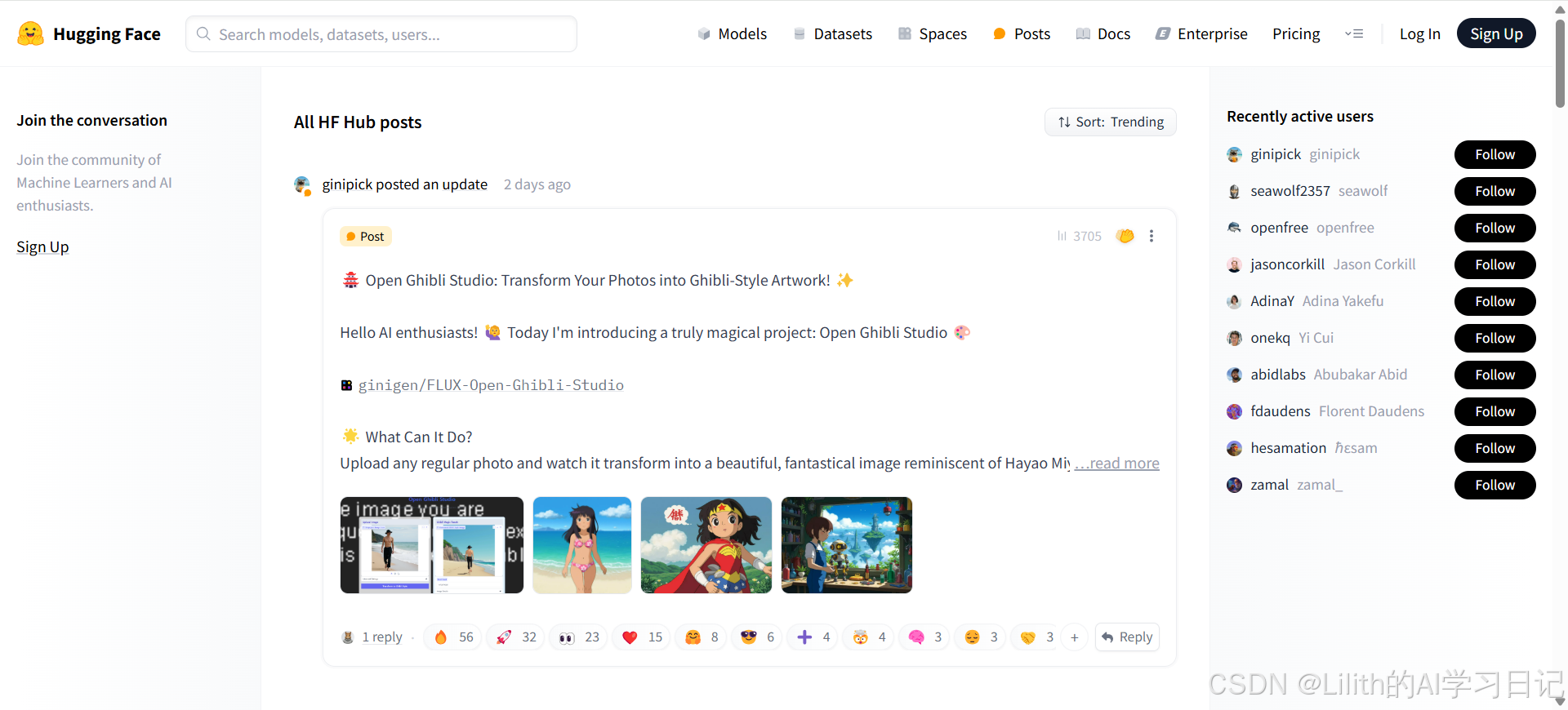
Task: Follow user AdinaY
Action: [x=1494, y=301]
